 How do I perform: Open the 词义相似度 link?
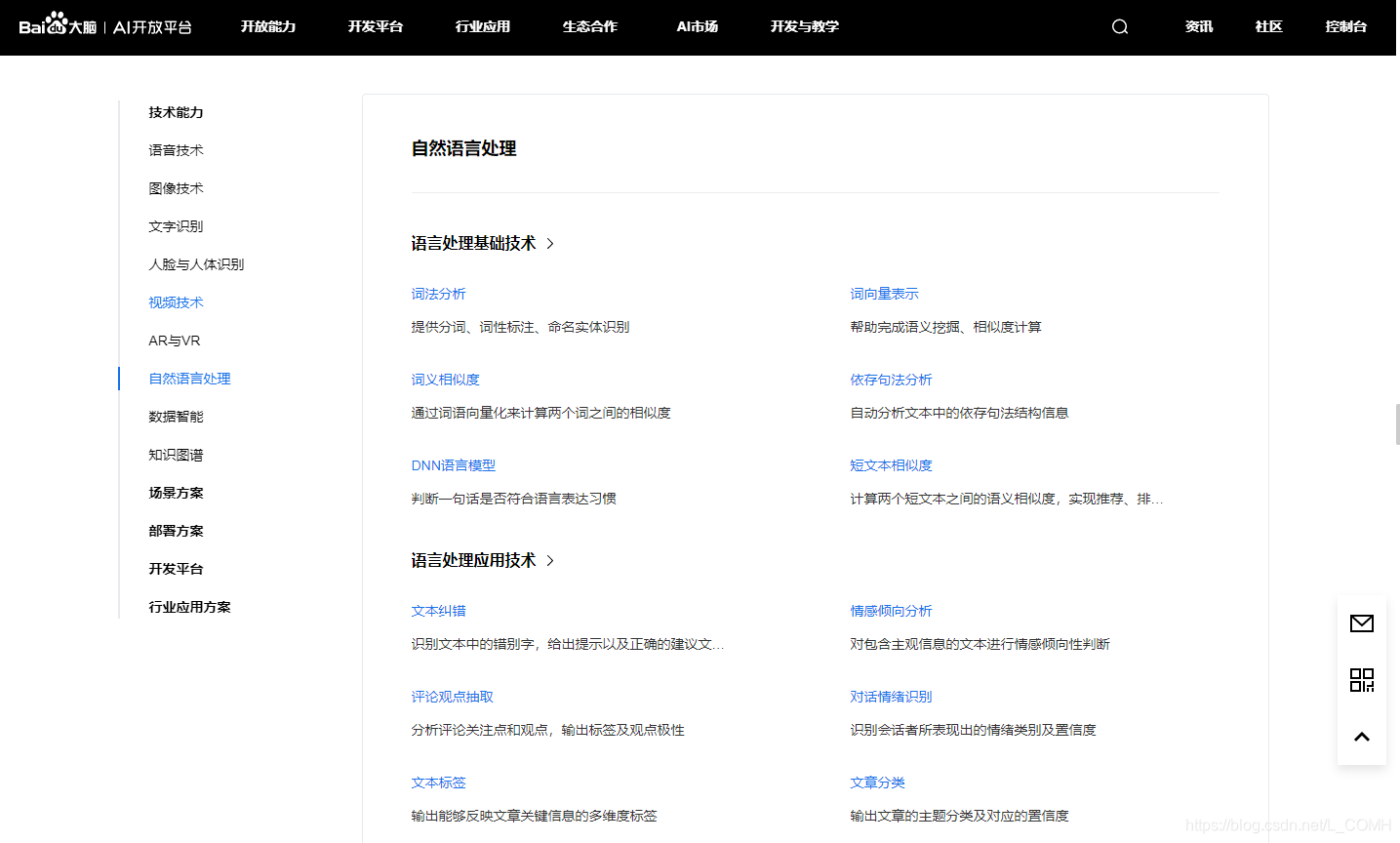446,380
